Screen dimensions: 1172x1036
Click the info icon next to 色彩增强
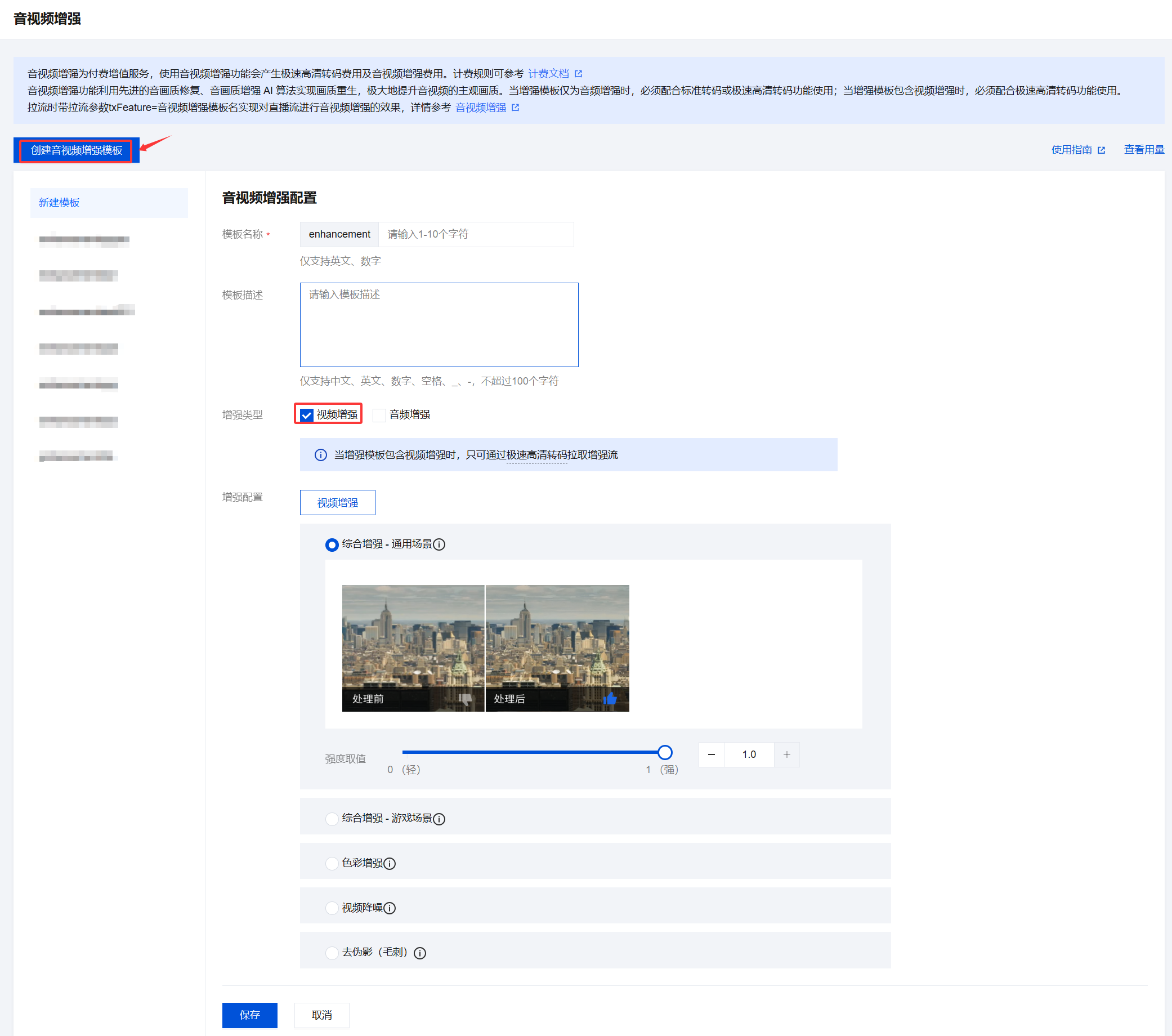click(x=390, y=863)
